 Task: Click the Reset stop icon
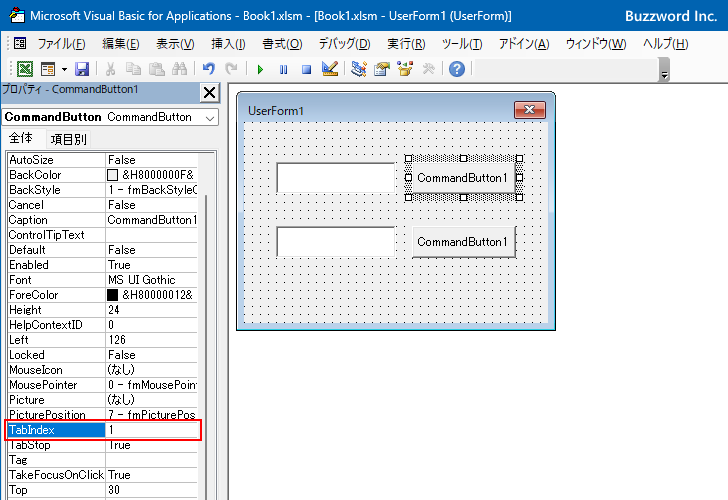pyautogui.click(x=306, y=70)
